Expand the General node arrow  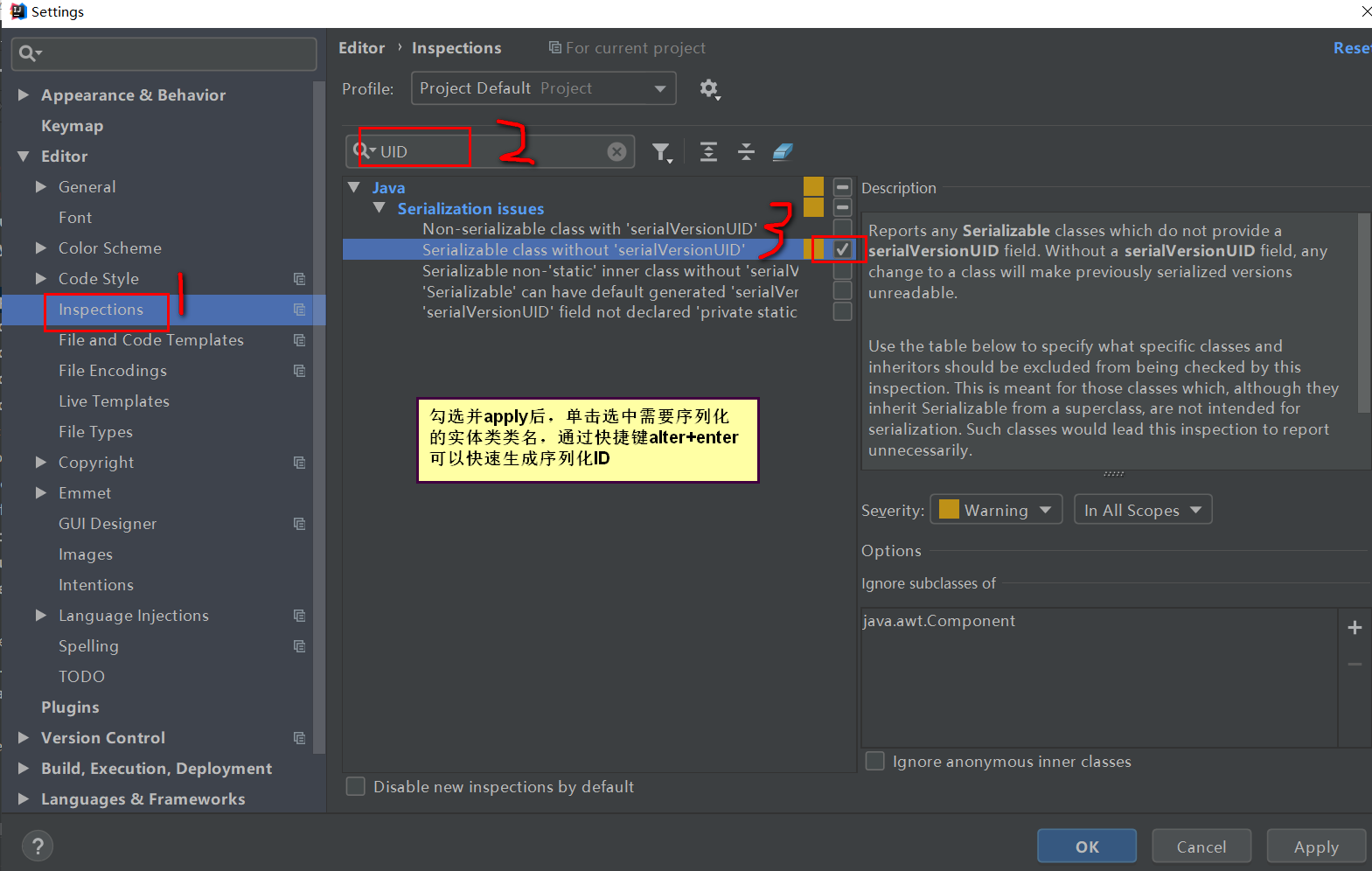click(41, 187)
